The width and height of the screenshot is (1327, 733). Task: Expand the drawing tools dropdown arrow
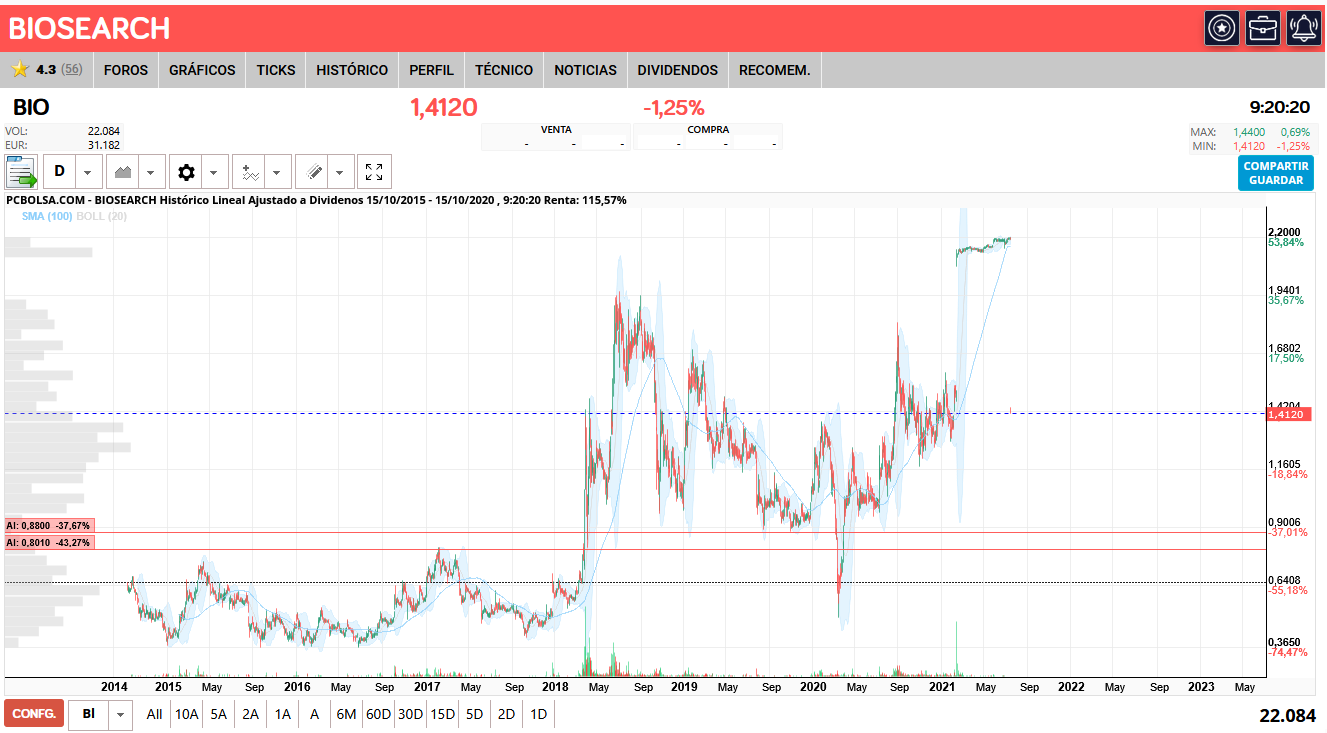pos(342,172)
